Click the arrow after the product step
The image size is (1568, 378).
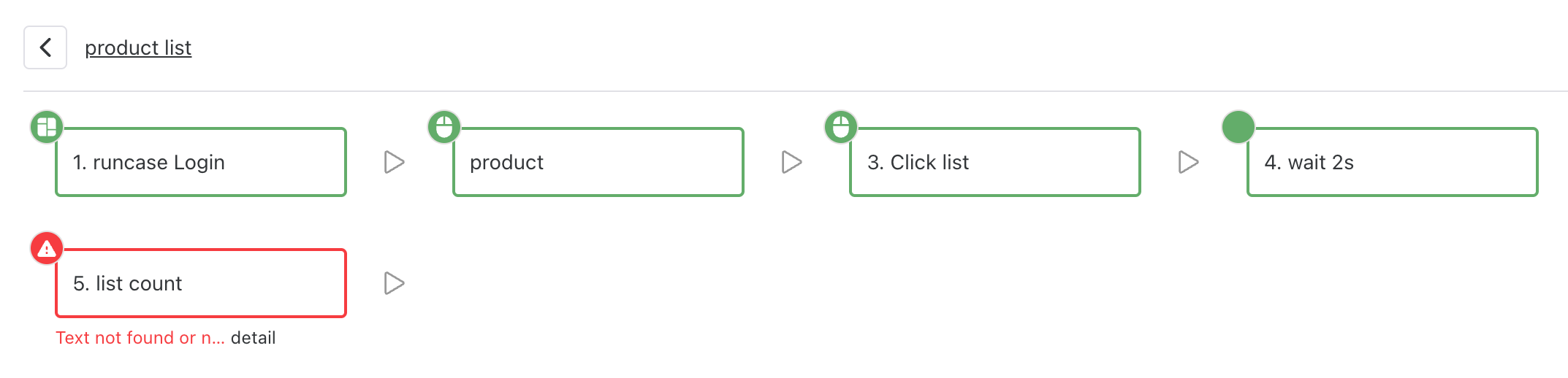(792, 162)
